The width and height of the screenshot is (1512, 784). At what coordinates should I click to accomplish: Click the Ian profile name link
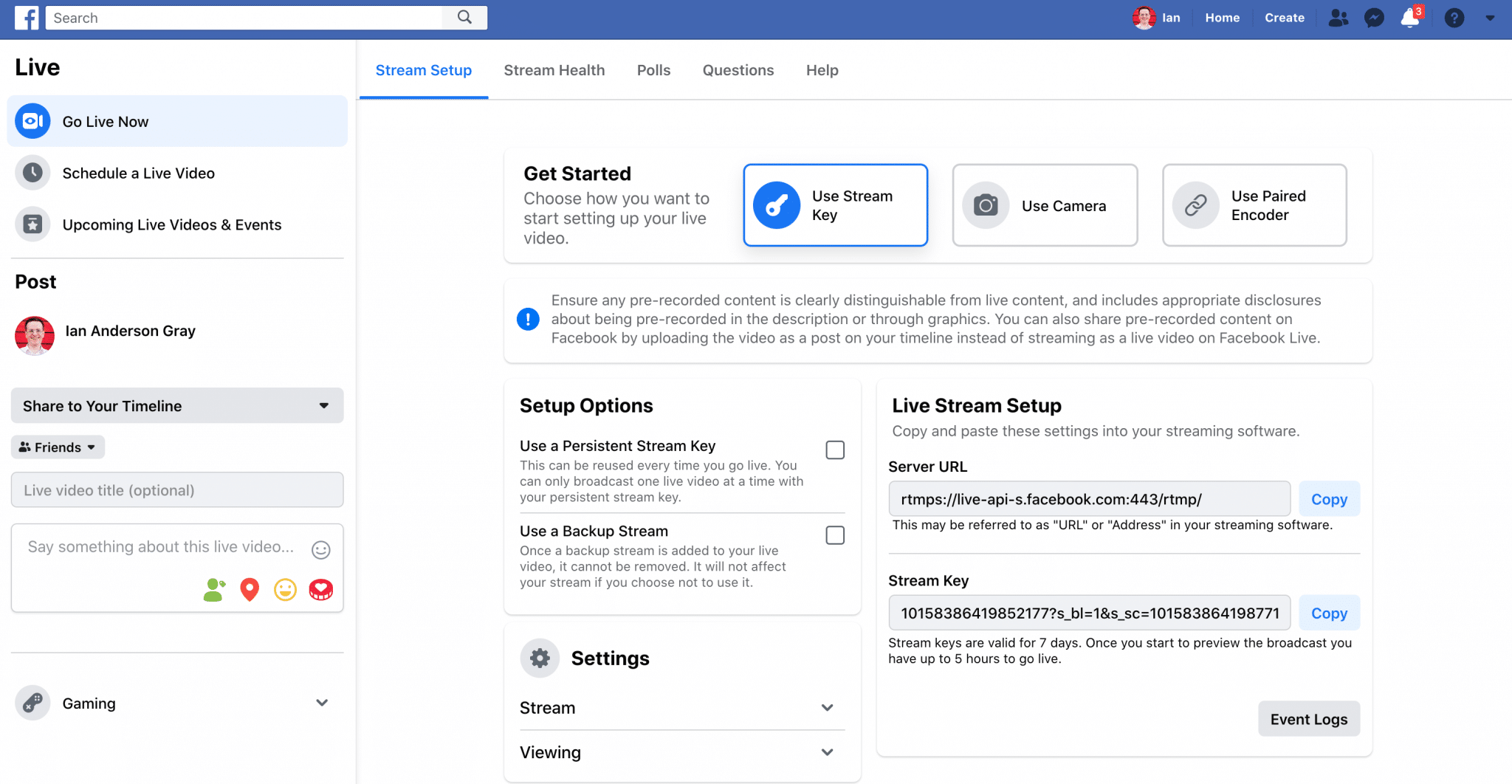click(1171, 18)
